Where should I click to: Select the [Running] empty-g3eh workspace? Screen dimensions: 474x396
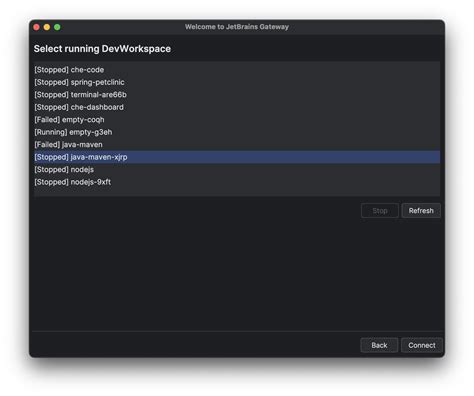click(x=237, y=132)
